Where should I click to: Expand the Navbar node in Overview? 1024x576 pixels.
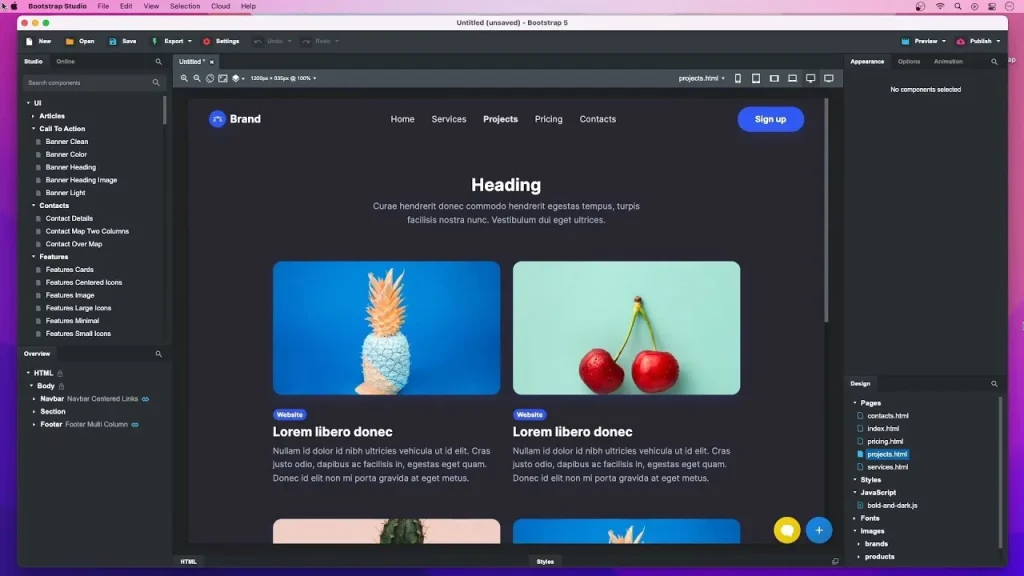(x=34, y=399)
